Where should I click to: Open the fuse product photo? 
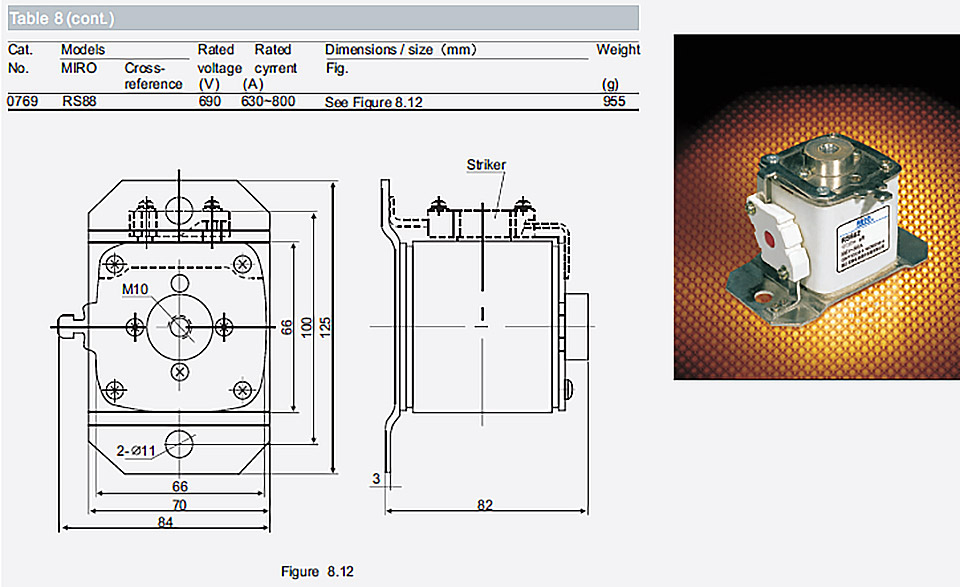click(x=817, y=207)
